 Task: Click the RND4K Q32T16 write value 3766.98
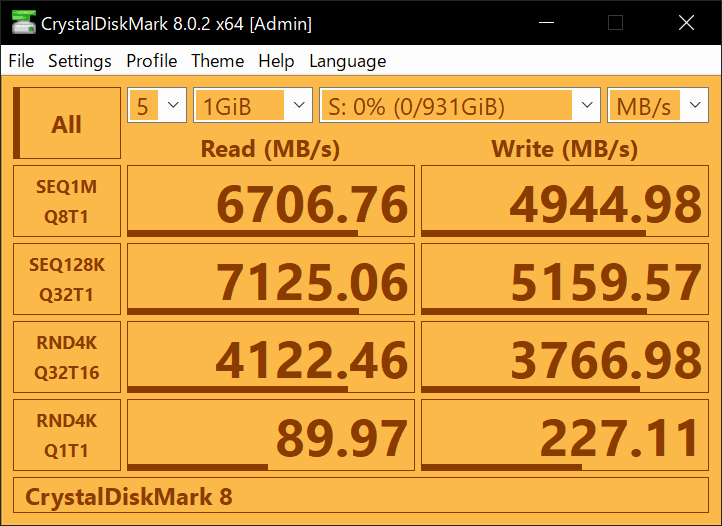coord(565,357)
